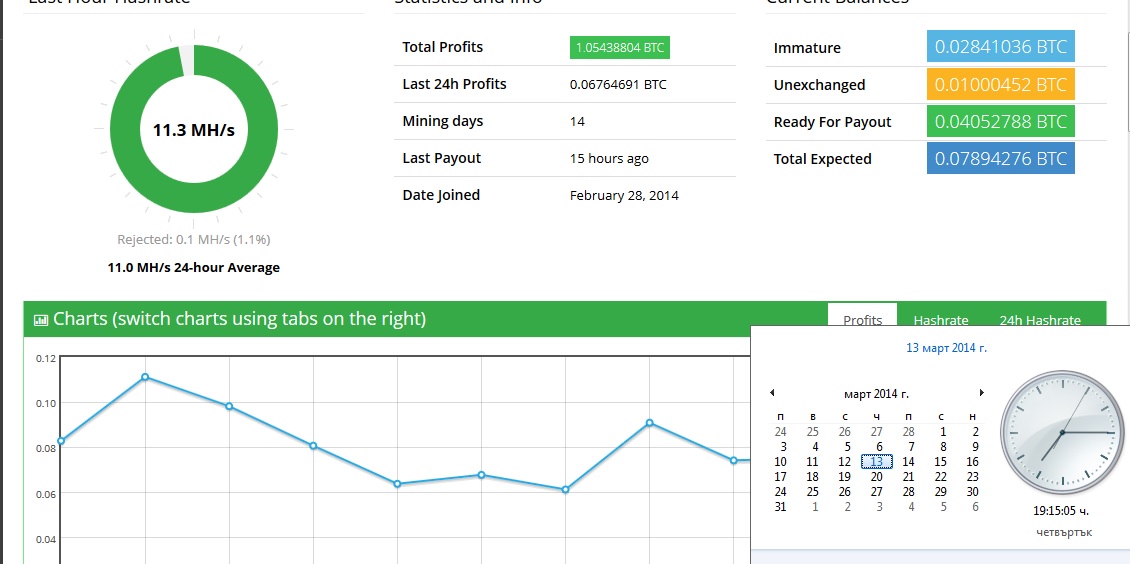
Task: Click the Immature label
Action: (x=807, y=48)
